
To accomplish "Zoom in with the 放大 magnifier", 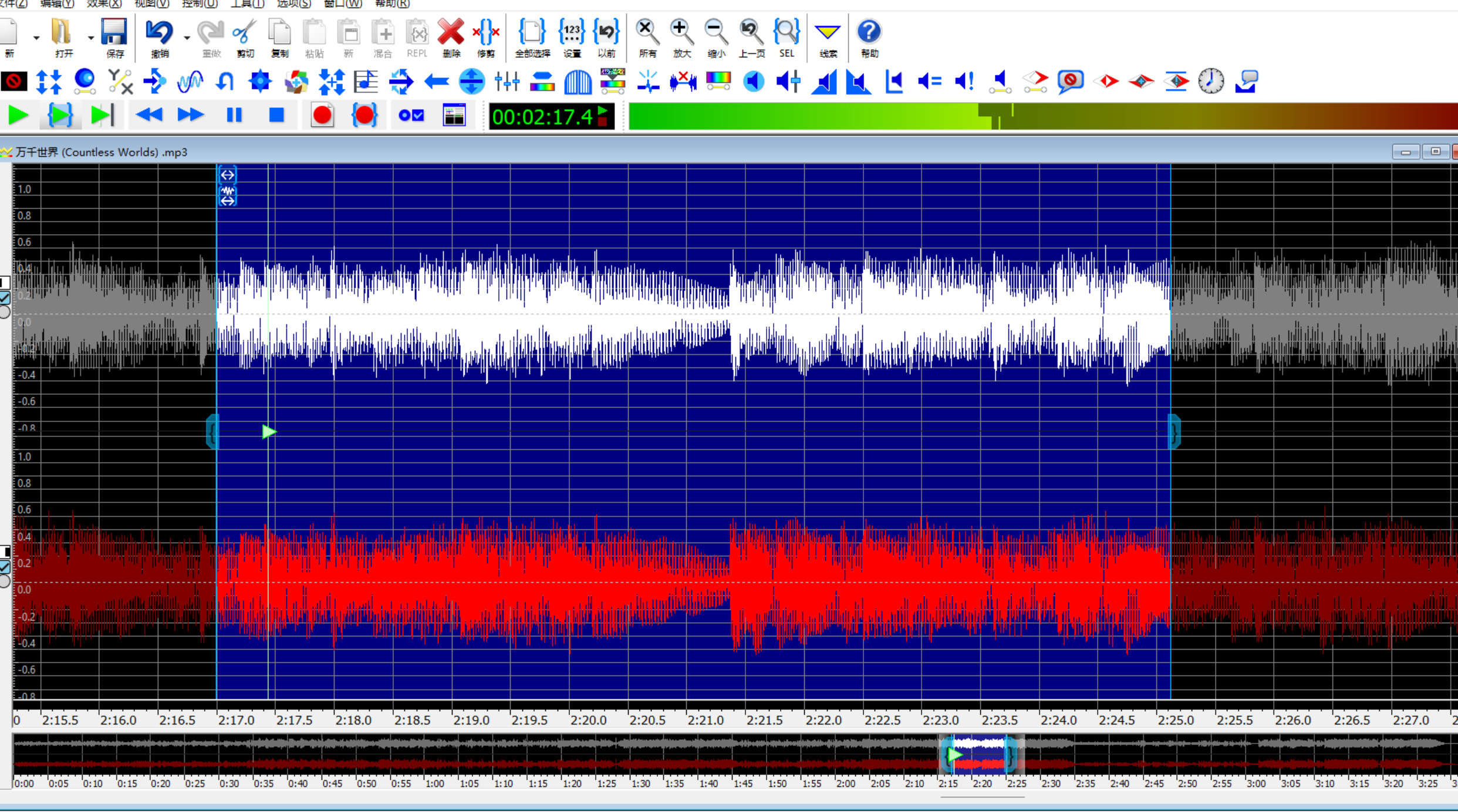I will pyautogui.click(x=681, y=38).
